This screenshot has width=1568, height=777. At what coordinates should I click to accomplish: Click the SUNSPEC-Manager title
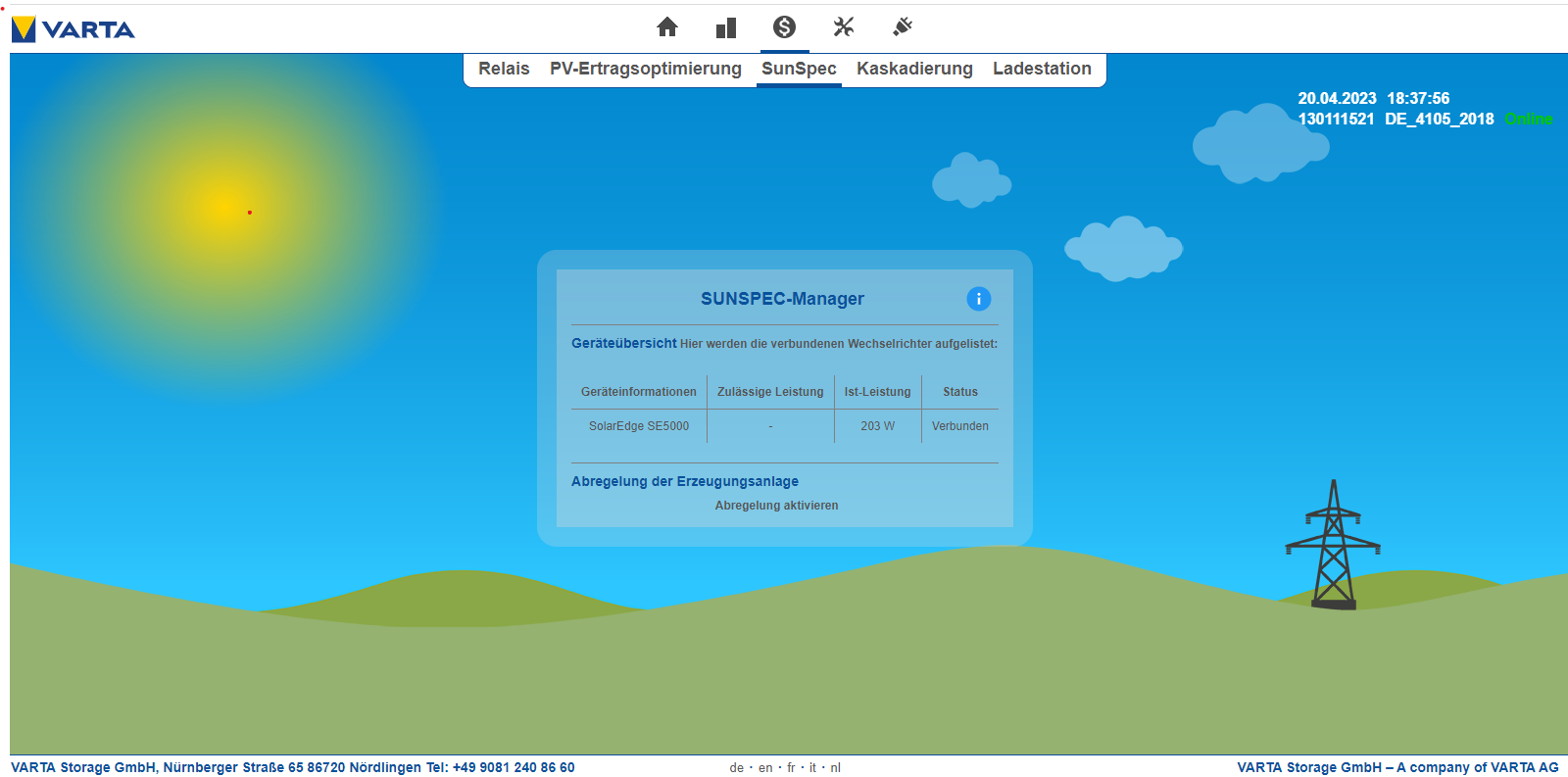click(x=782, y=299)
